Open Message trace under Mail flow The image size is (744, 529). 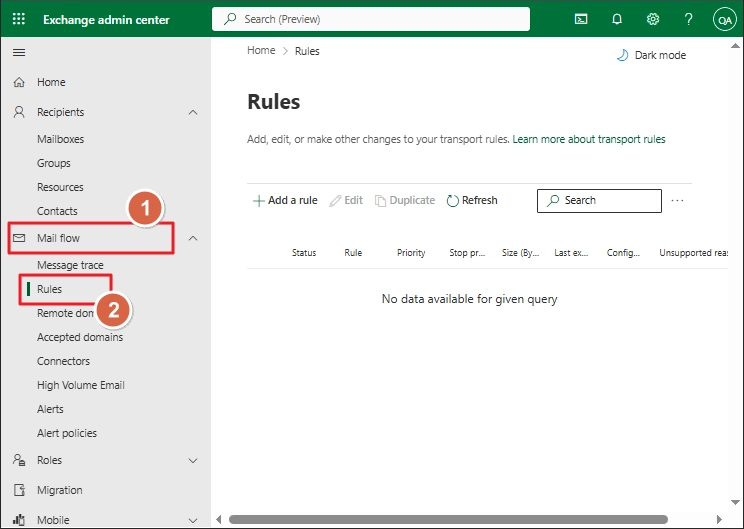[x=70, y=265]
